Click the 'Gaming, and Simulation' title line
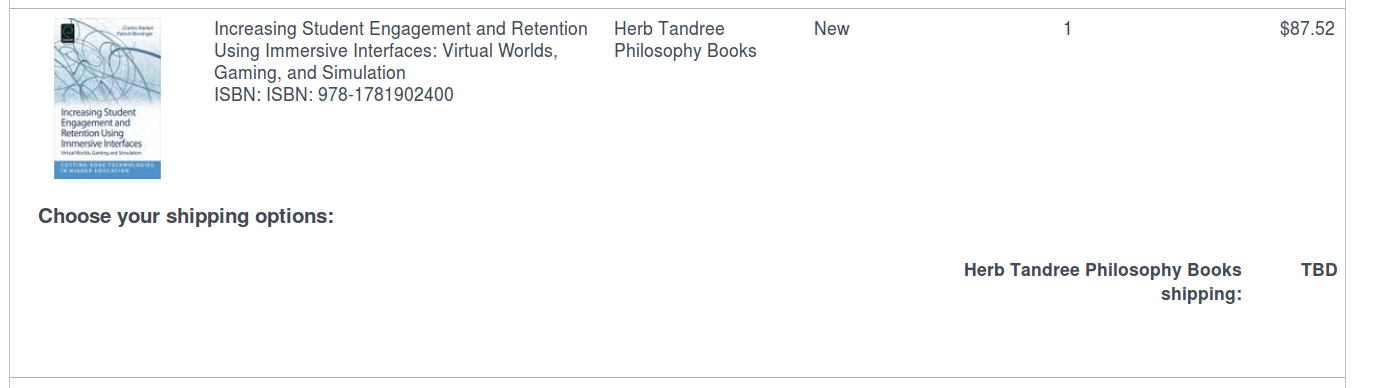1388x388 pixels. click(310, 73)
